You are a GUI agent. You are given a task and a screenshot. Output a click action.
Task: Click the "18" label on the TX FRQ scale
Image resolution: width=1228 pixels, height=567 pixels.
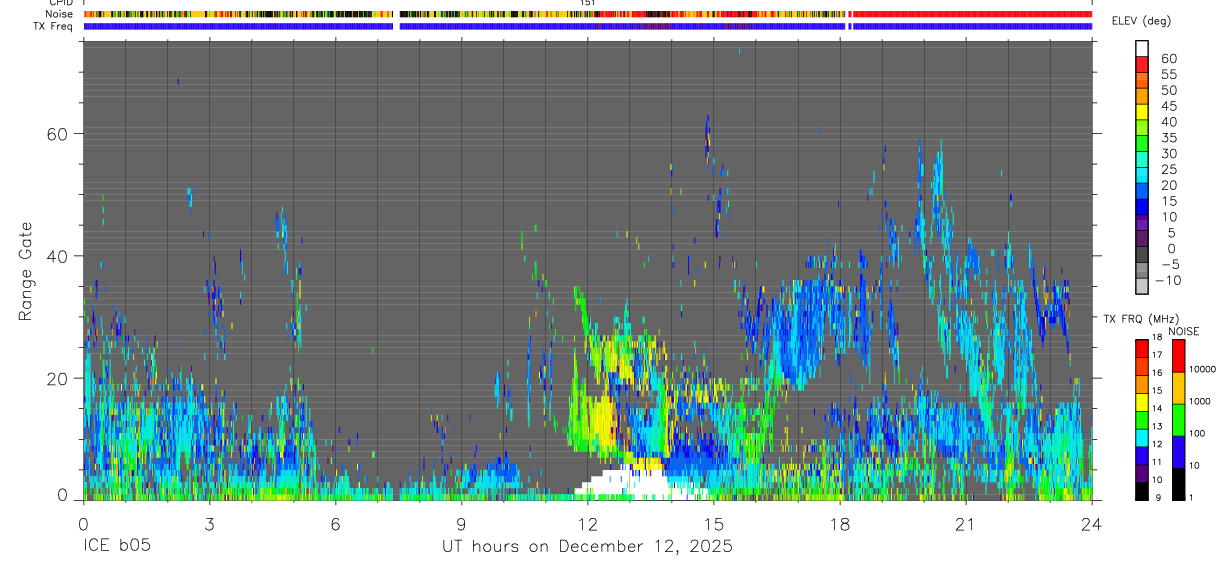coord(1156,337)
